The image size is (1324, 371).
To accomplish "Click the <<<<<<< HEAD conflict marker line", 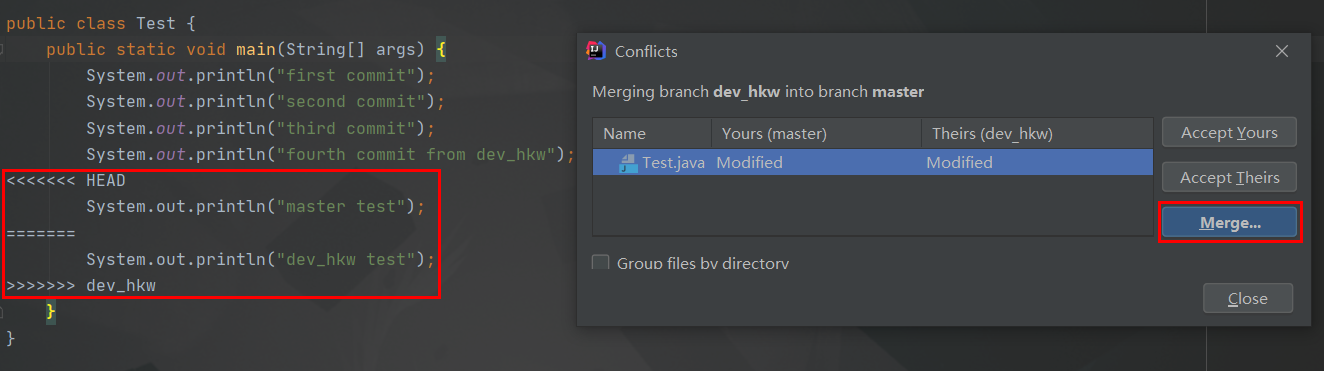I will coord(66,181).
